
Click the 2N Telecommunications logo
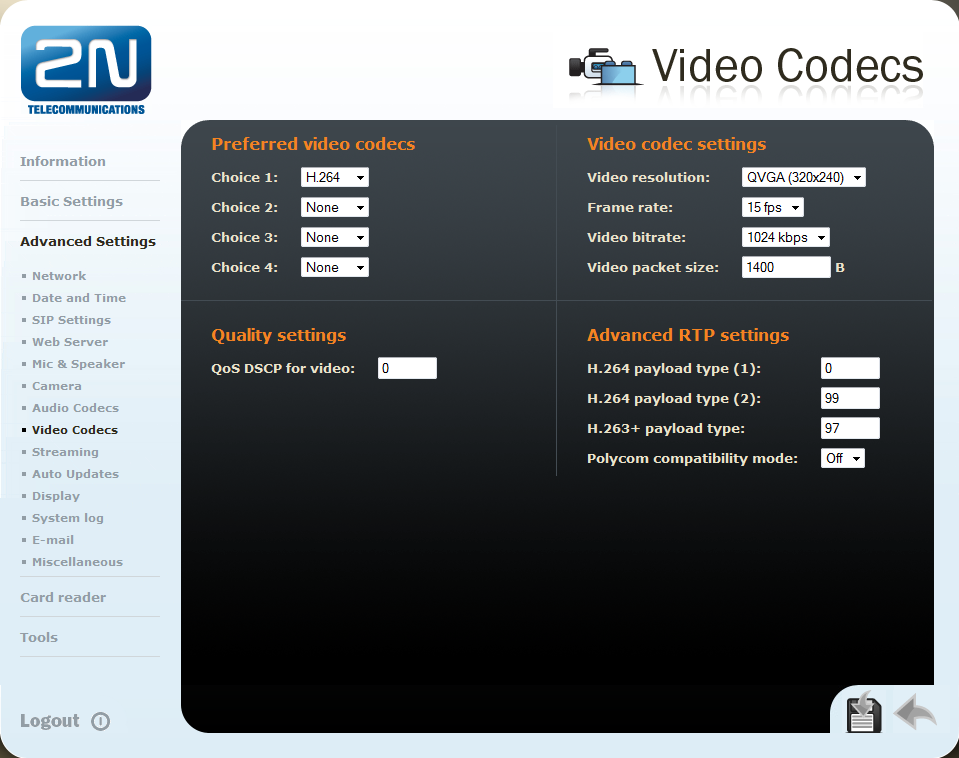pos(86,70)
